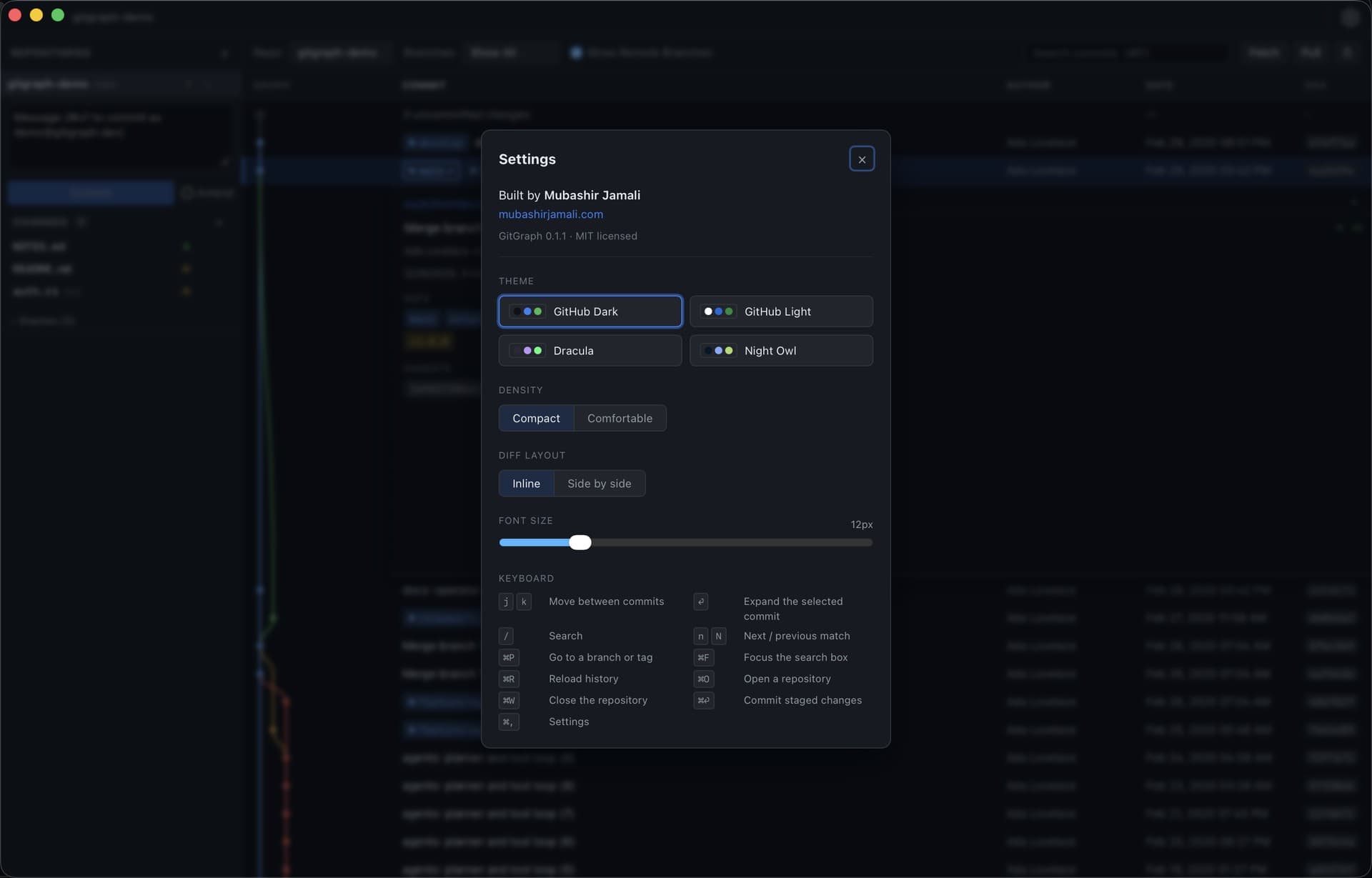
Task: Click the FONT SIZE section label
Action: [x=526, y=521]
